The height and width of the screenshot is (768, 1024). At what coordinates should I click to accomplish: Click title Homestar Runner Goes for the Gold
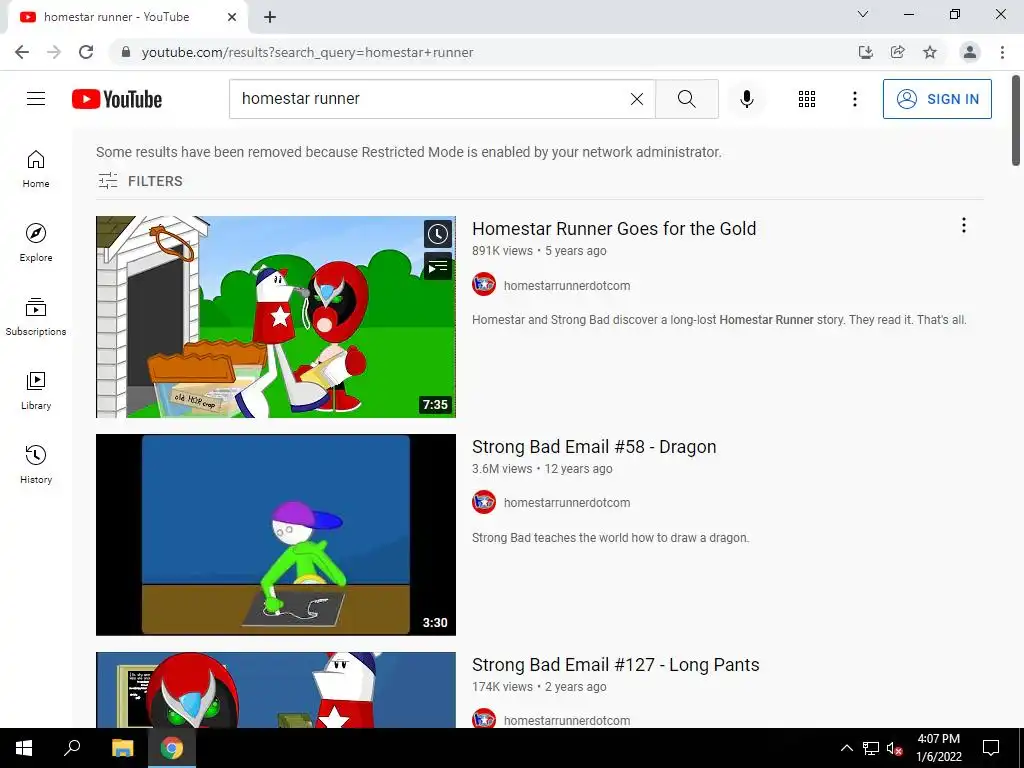(x=614, y=229)
